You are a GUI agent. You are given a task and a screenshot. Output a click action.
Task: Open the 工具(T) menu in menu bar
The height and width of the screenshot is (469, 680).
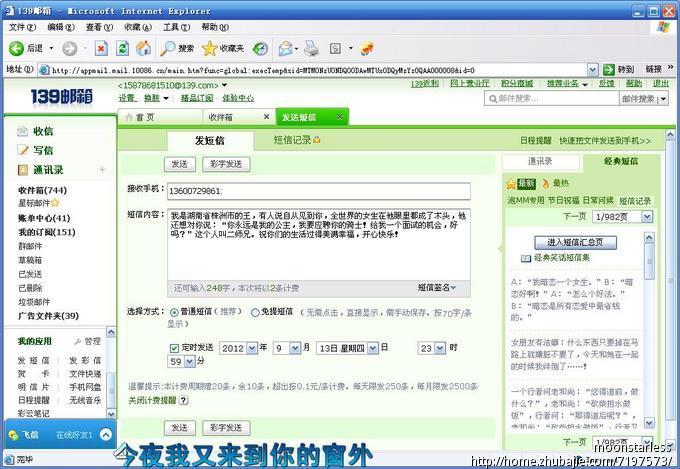pos(176,27)
